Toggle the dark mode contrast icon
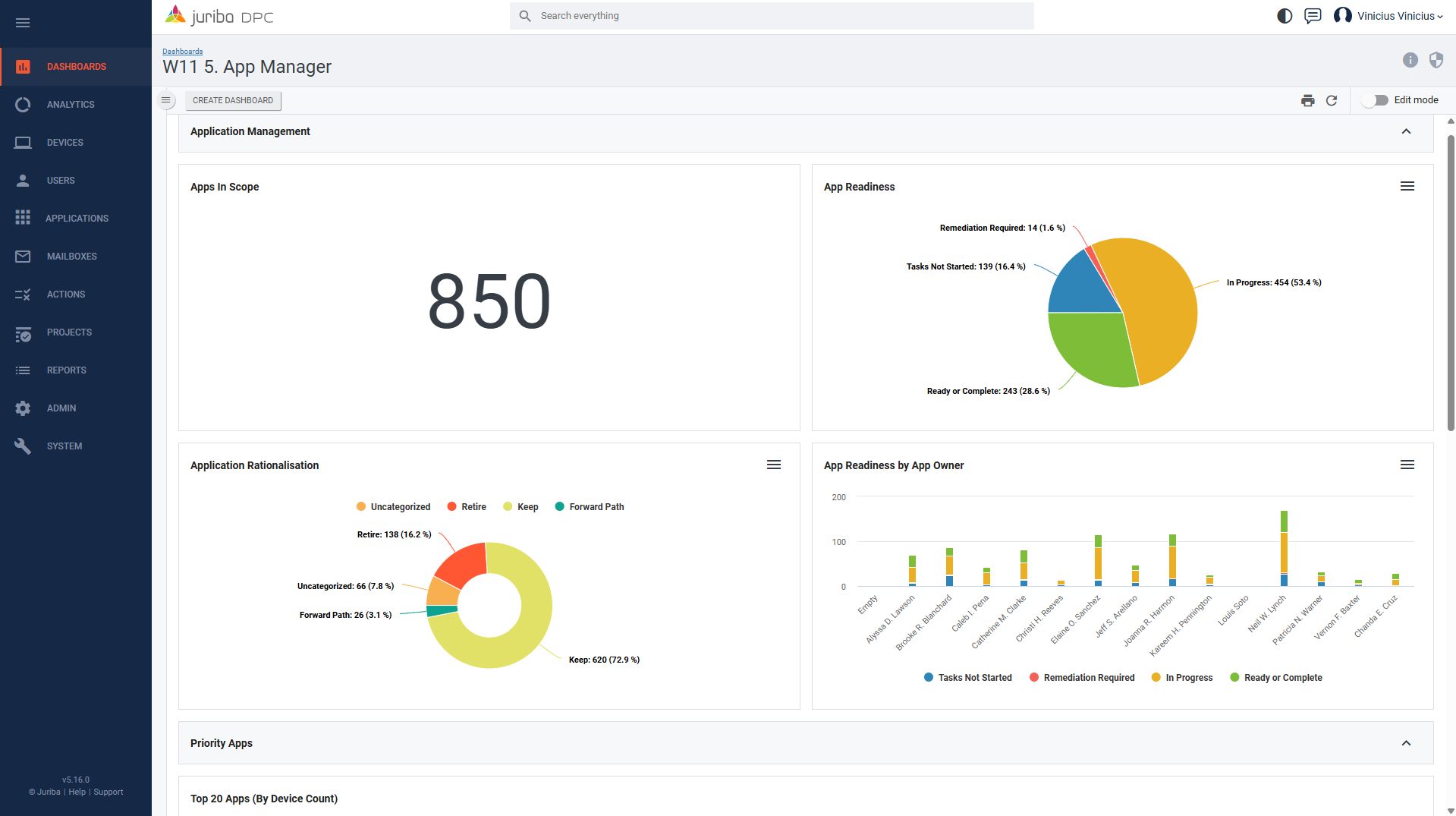Image resolution: width=1456 pixels, height=816 pixels. 1284,16
